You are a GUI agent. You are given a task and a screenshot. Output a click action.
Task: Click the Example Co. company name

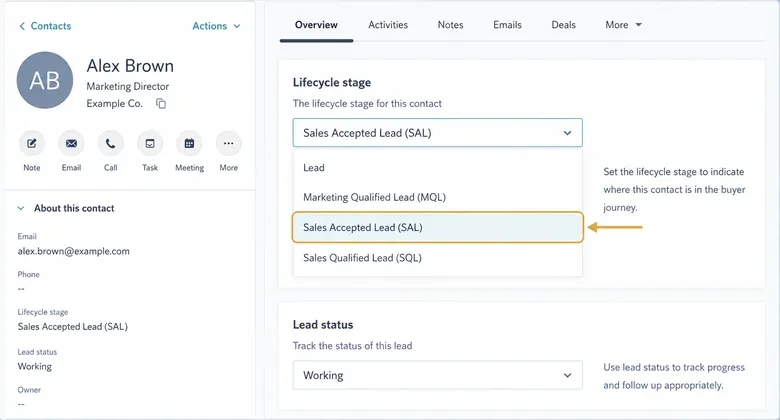(x=114, y=104)
